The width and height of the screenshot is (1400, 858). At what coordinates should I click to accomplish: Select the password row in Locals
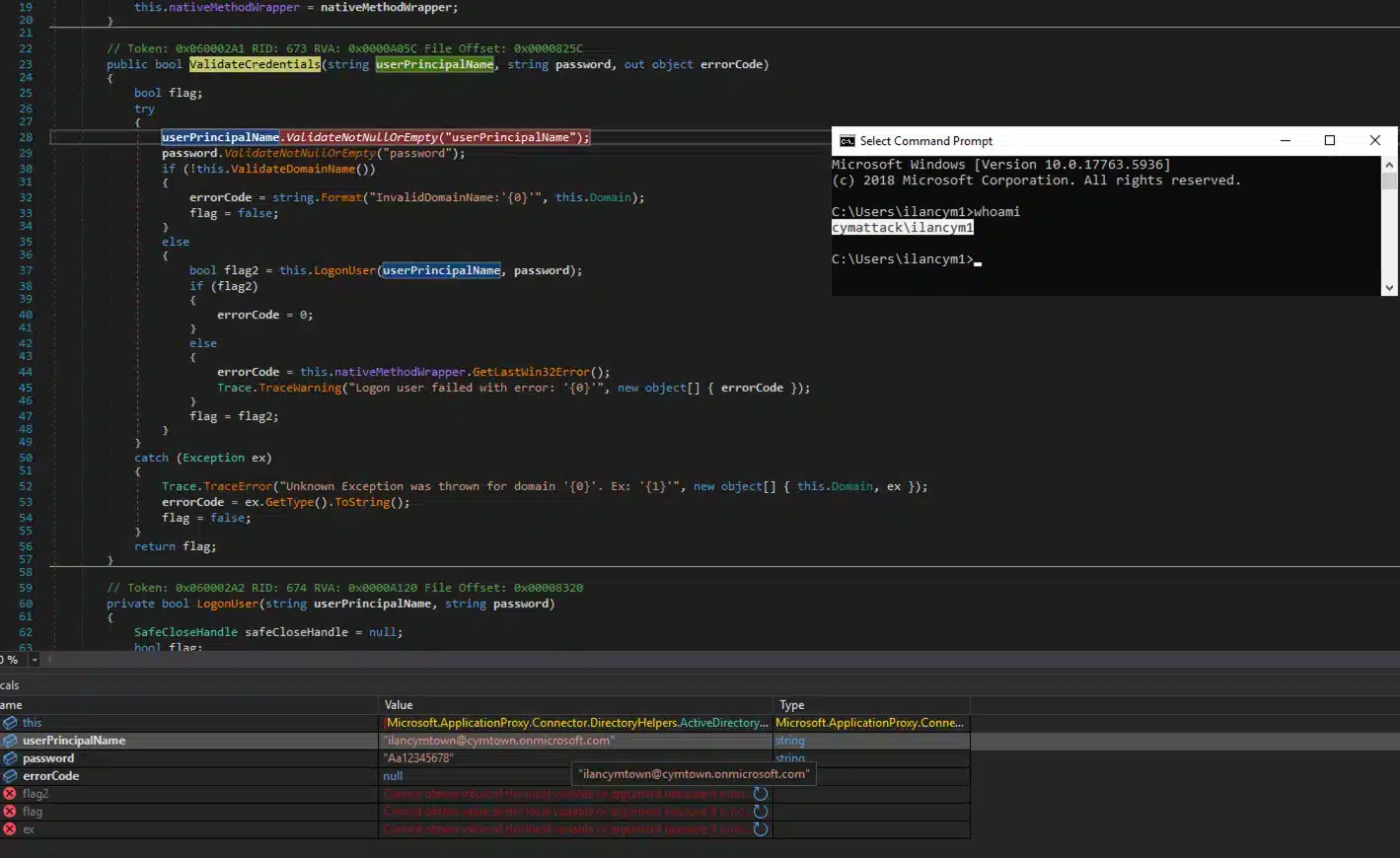[484, 758]
